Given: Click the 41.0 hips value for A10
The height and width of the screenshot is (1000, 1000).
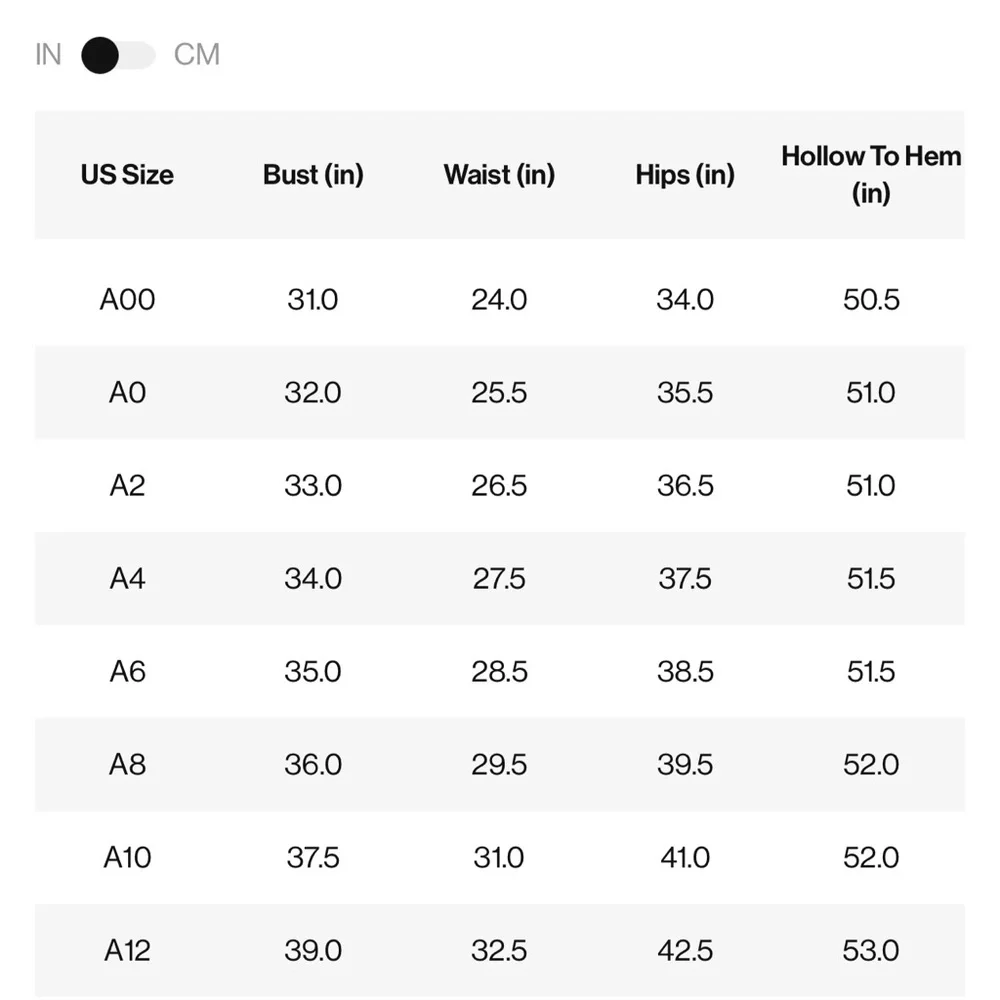Looking at the screenshot, I should click(685, 858).
